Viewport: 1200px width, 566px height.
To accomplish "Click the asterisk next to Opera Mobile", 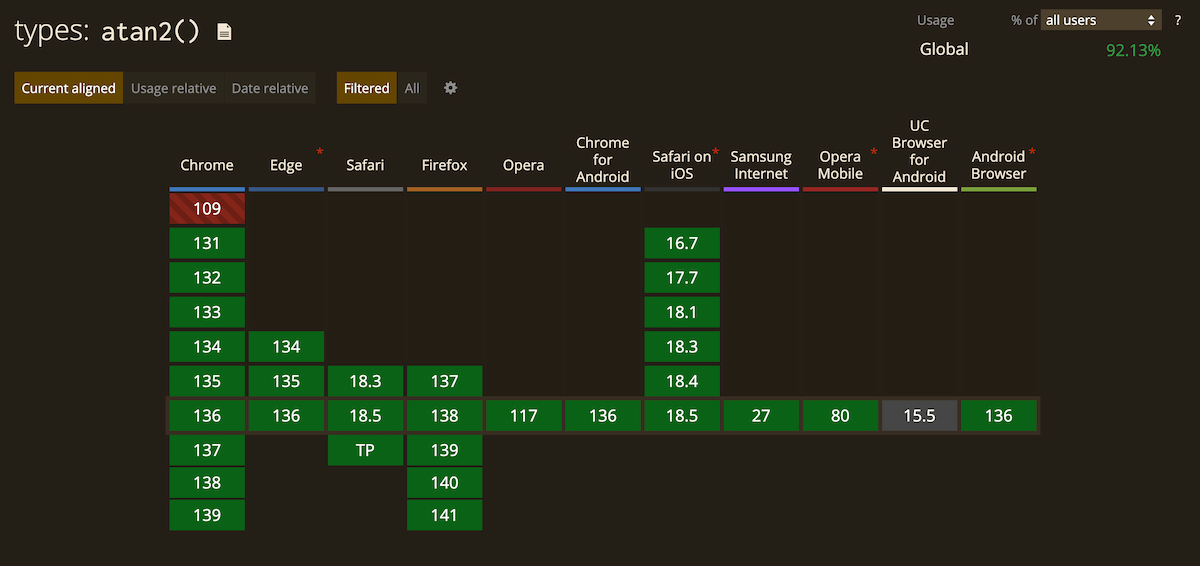I will 873,152.
